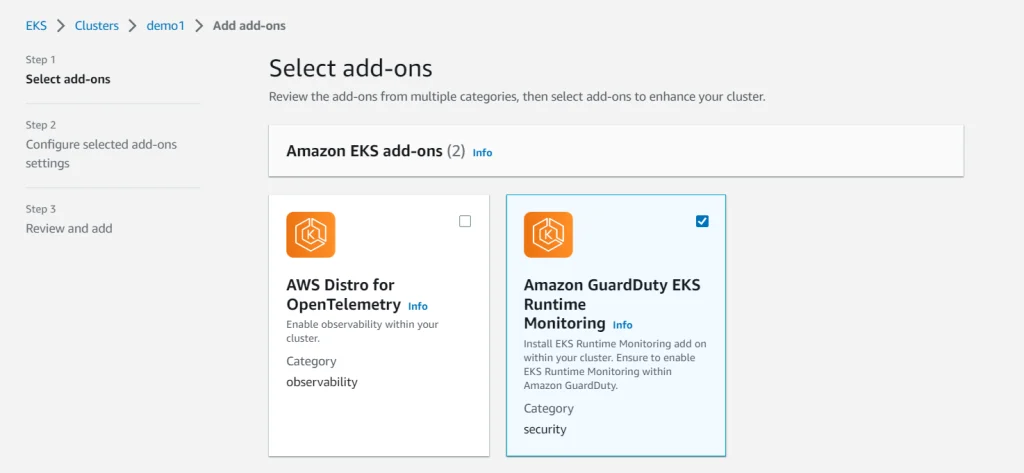Go to Configure selected add-ons settings step
This screenshot has height=473, width=1024.
101,154
